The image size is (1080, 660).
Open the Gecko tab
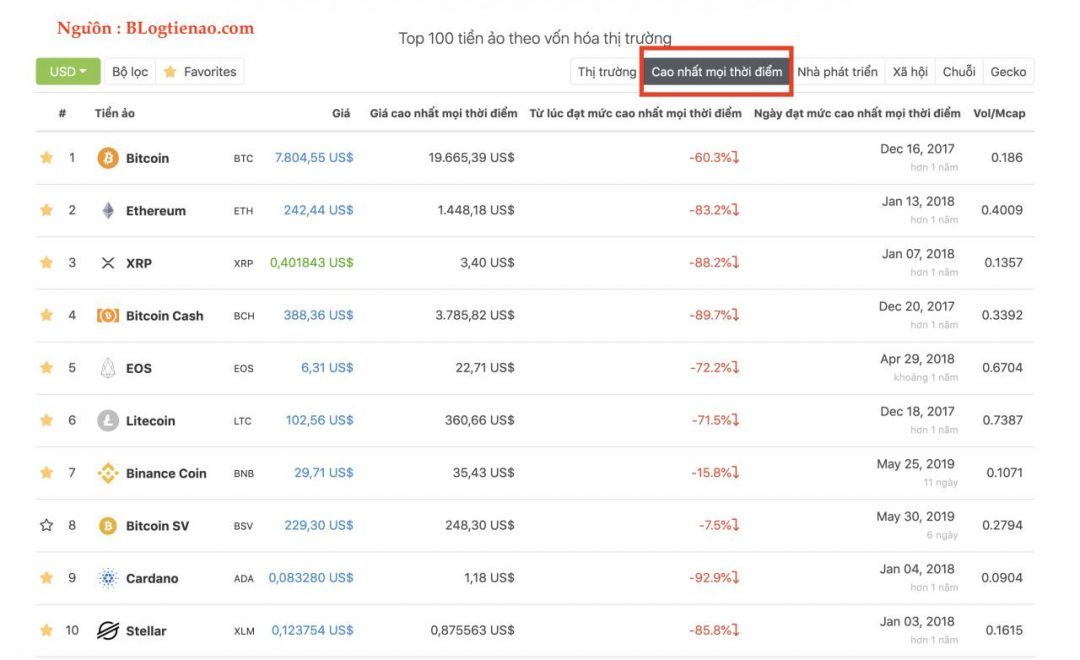[1008, 72]
